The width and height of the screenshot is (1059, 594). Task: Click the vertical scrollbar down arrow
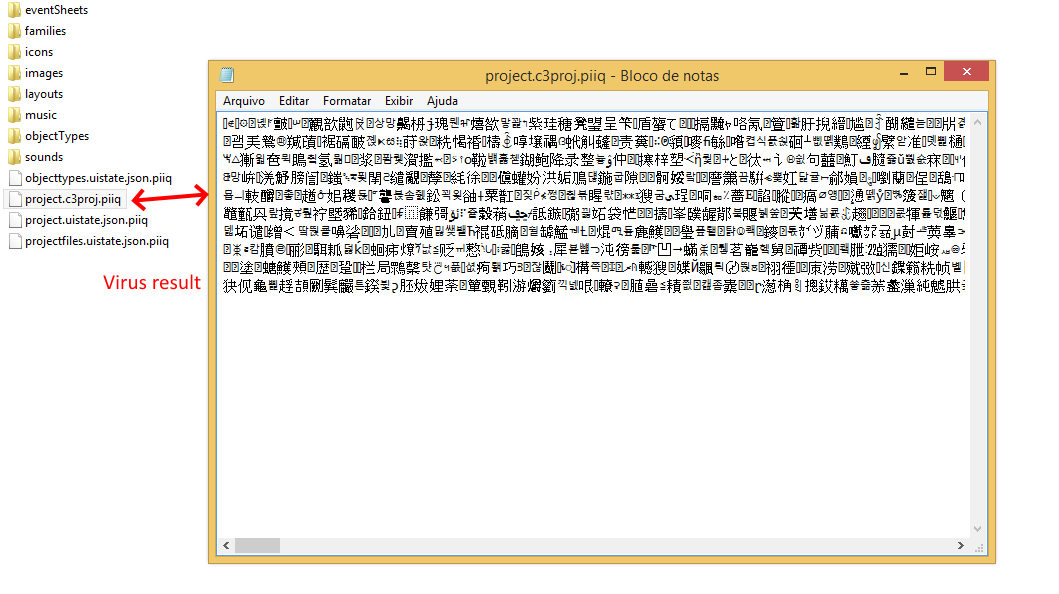tap(977, 529)
